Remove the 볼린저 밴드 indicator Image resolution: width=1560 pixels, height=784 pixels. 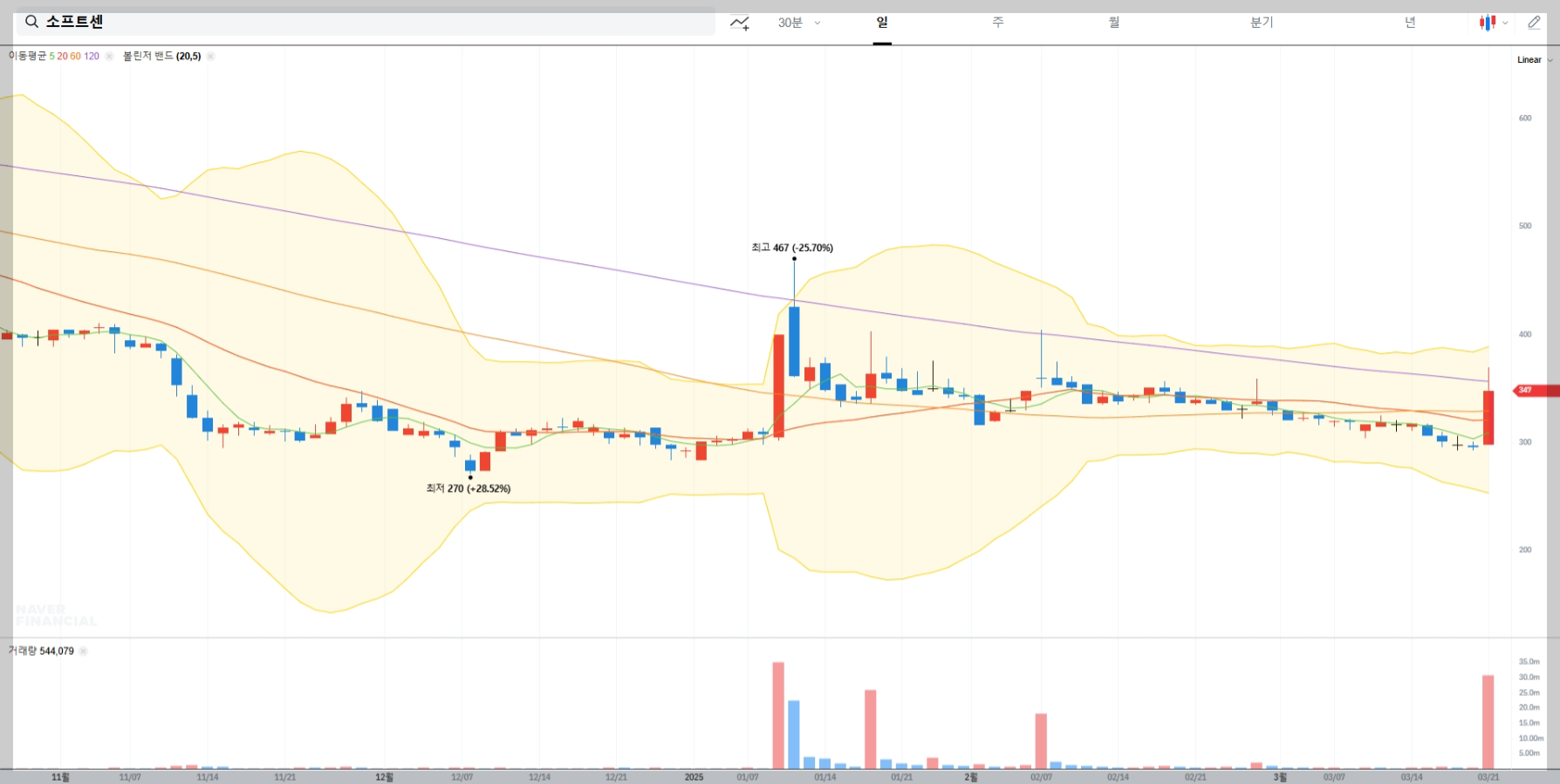click(x=210, y=56)
